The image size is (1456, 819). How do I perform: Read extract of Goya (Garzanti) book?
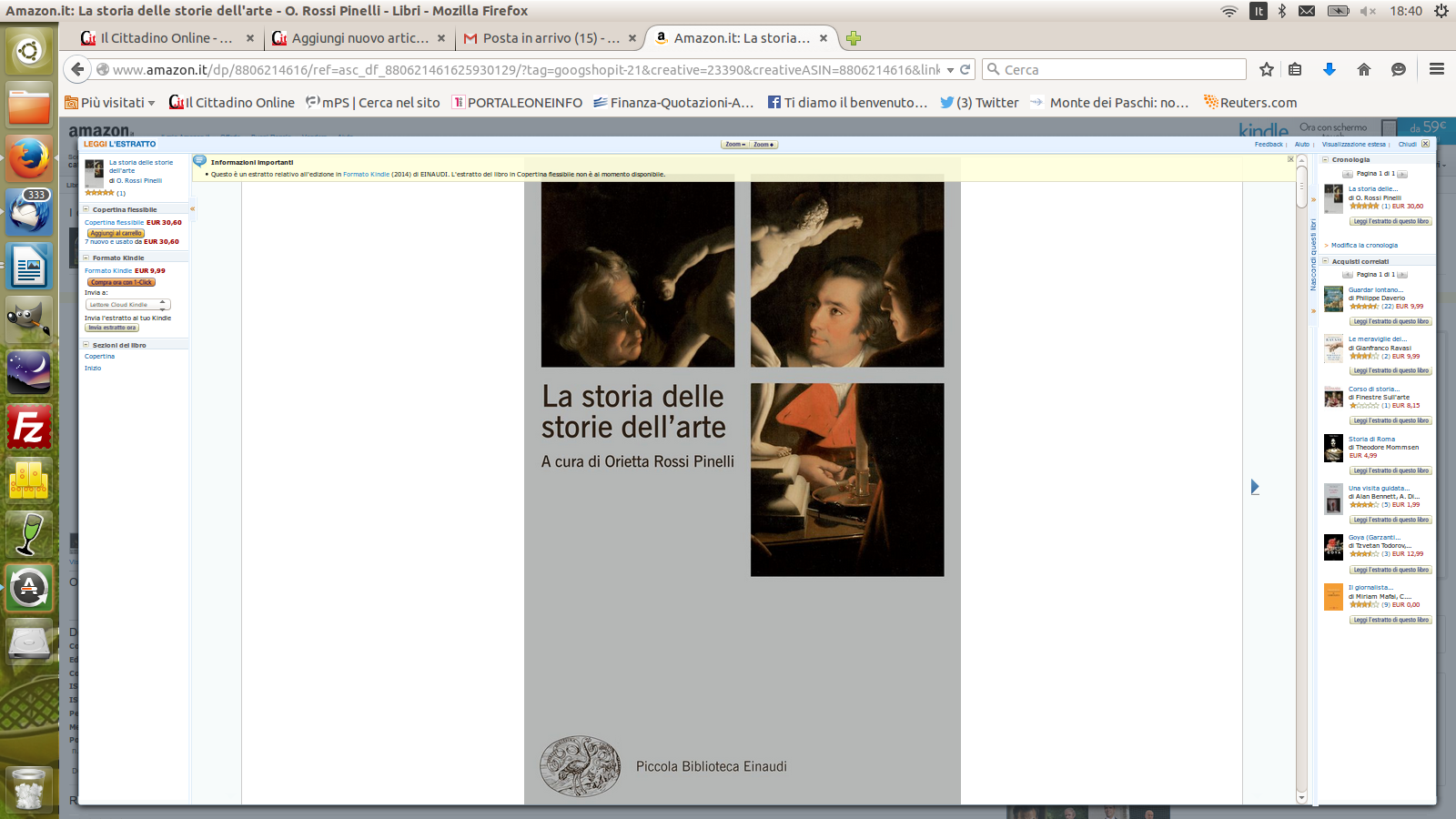pos(1390,570)
